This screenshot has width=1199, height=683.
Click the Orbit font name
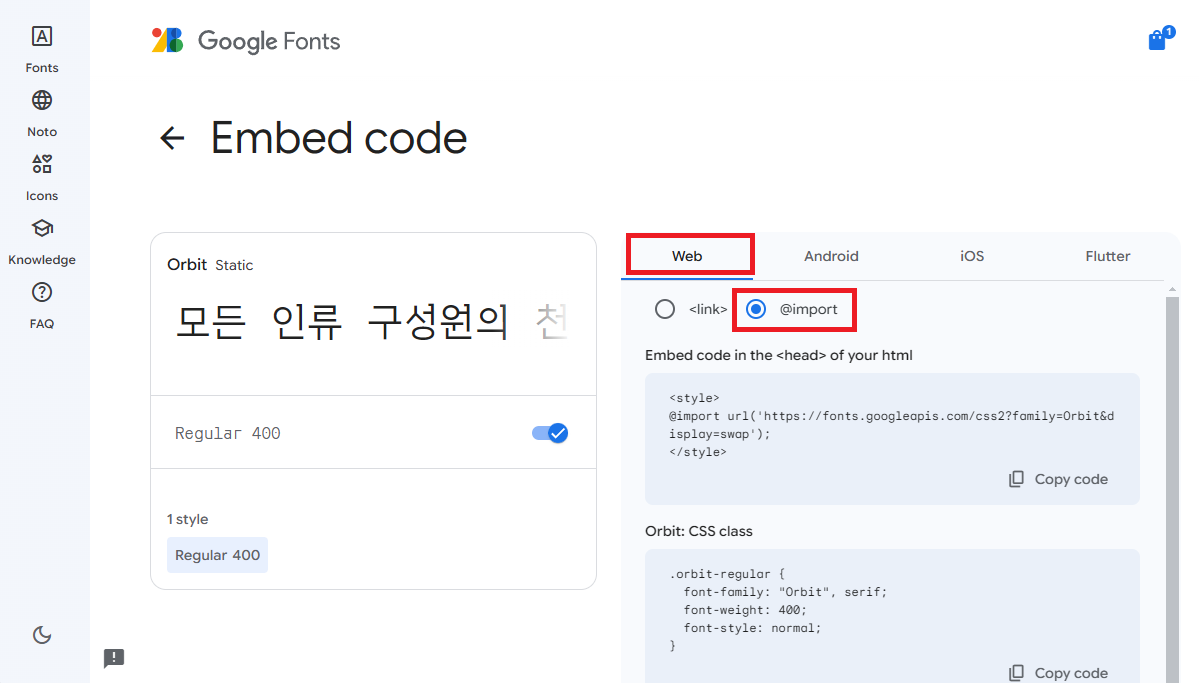(187, 265)
